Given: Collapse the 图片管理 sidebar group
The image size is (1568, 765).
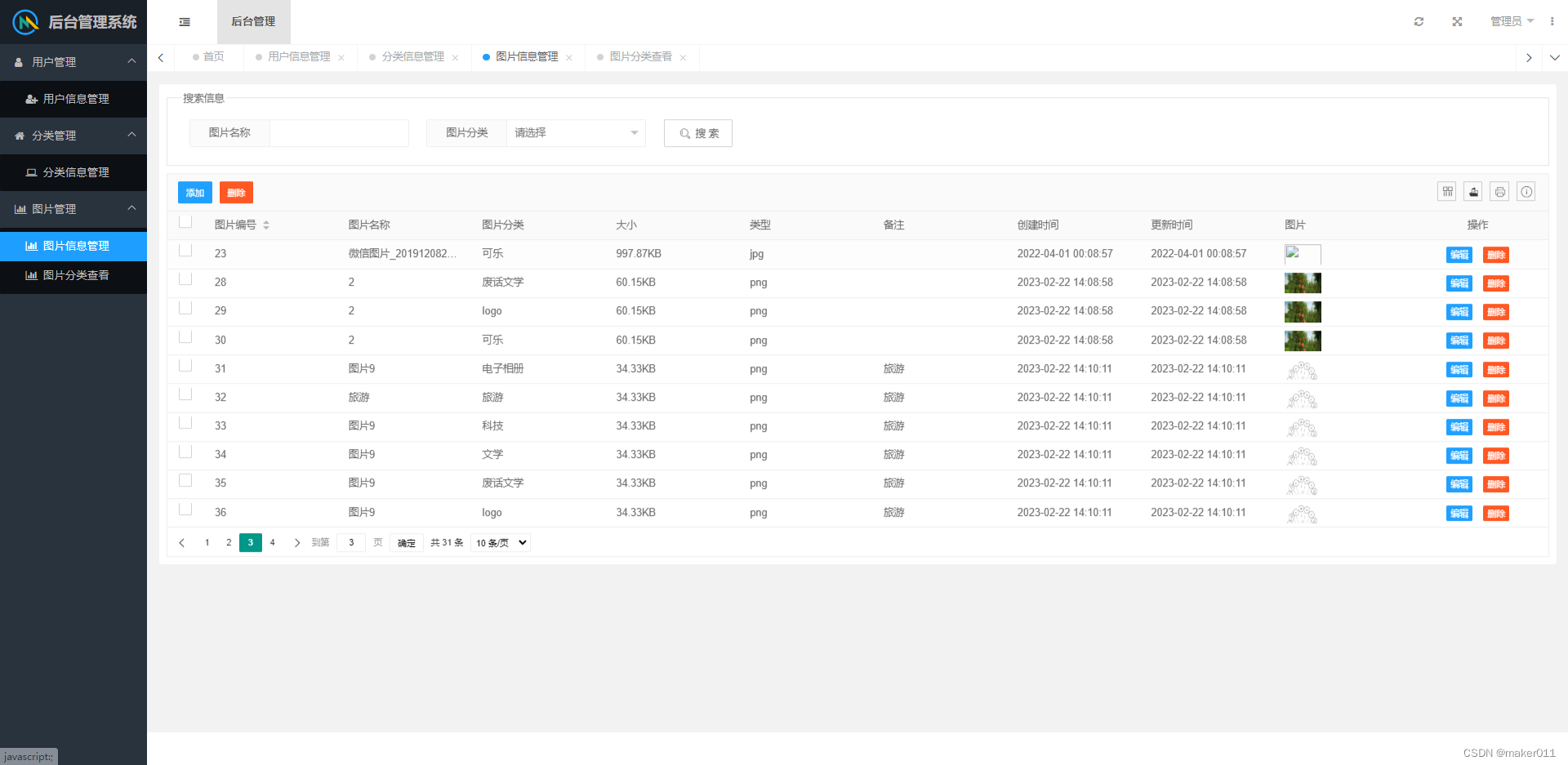Looking at the screenshot, I should tap(73, 209).
